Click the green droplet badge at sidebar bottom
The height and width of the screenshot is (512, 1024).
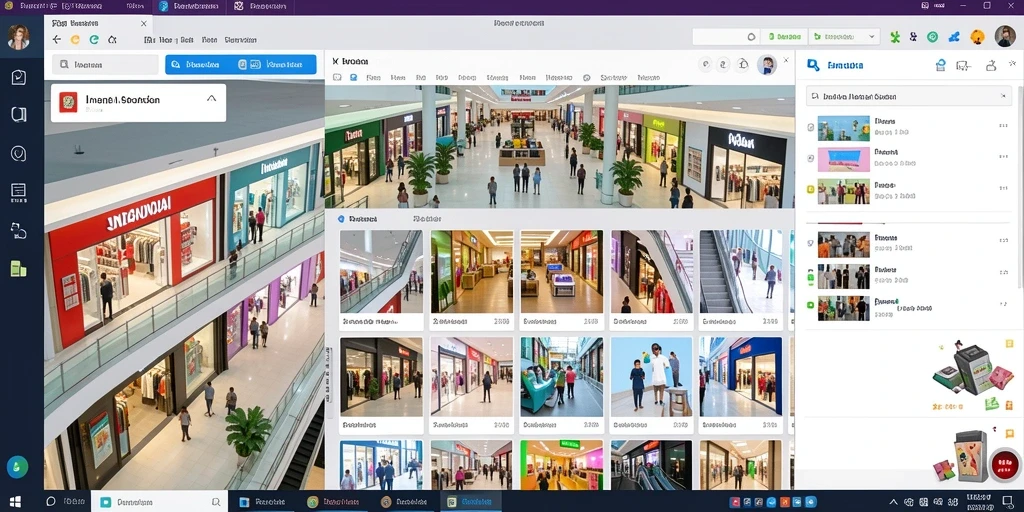(x=18, y=467)
